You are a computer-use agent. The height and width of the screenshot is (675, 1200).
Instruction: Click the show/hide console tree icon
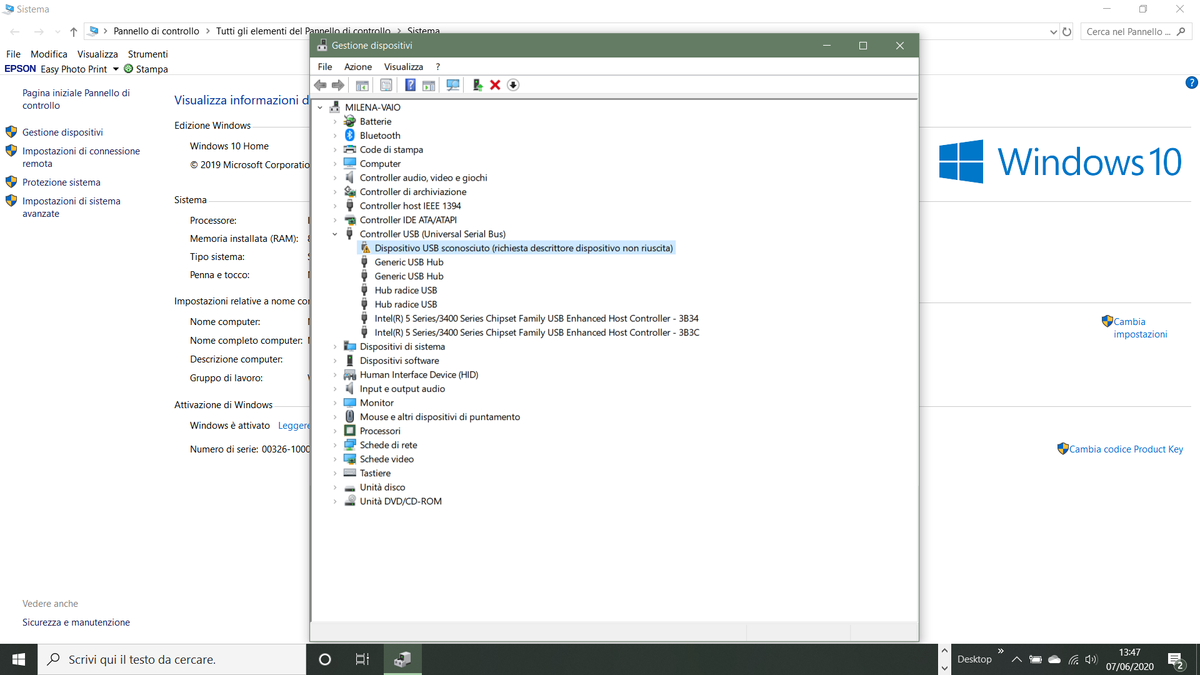pyautogui.click(x=362, y=85)
